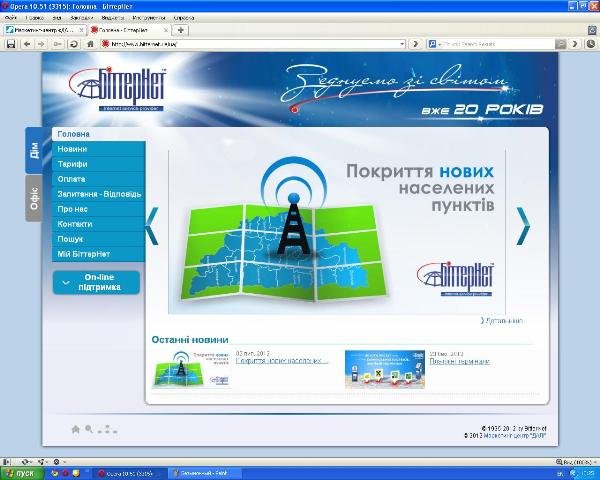The width and height of the screenshot is (600, 480).
Task: Close the Головна - БіттерНет tab
Action: pyautogui.click(x=166, y=30)
